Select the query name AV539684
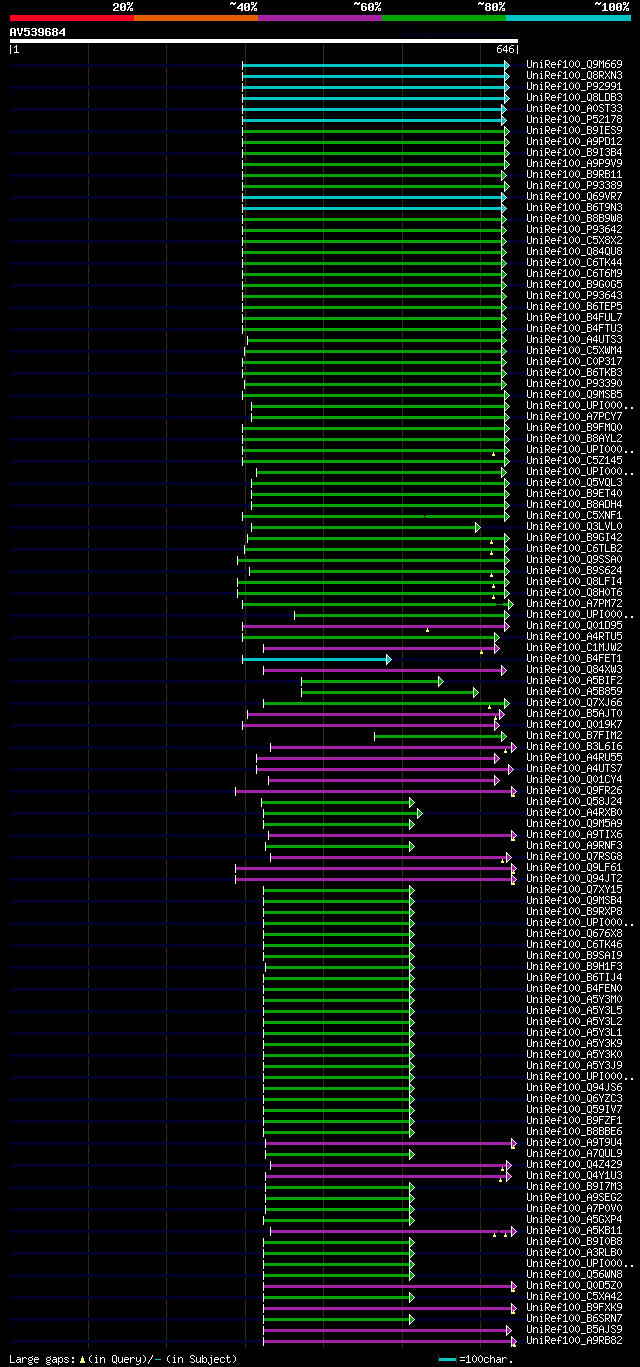The height and width of the screenshot is (1367, 640). pyautogui.click(x=38, y=32)
